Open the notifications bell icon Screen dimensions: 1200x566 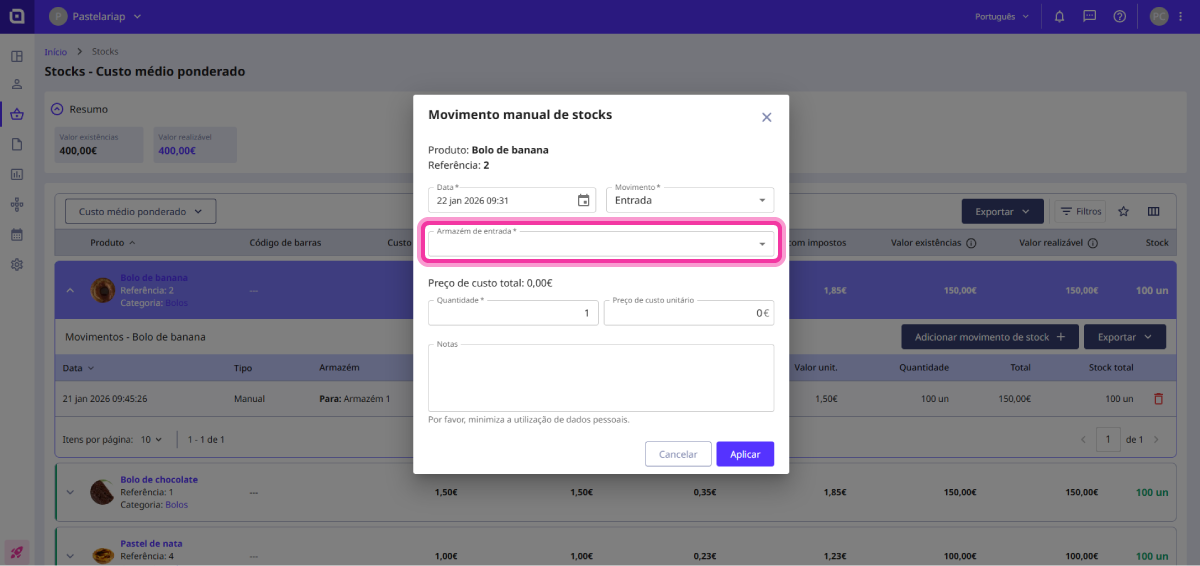(x=1059, y=17)
